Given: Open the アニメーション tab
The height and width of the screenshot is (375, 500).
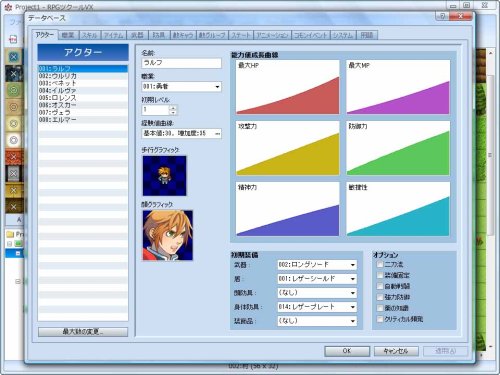Looking at the screenshot, I should (x=272, y=35).
